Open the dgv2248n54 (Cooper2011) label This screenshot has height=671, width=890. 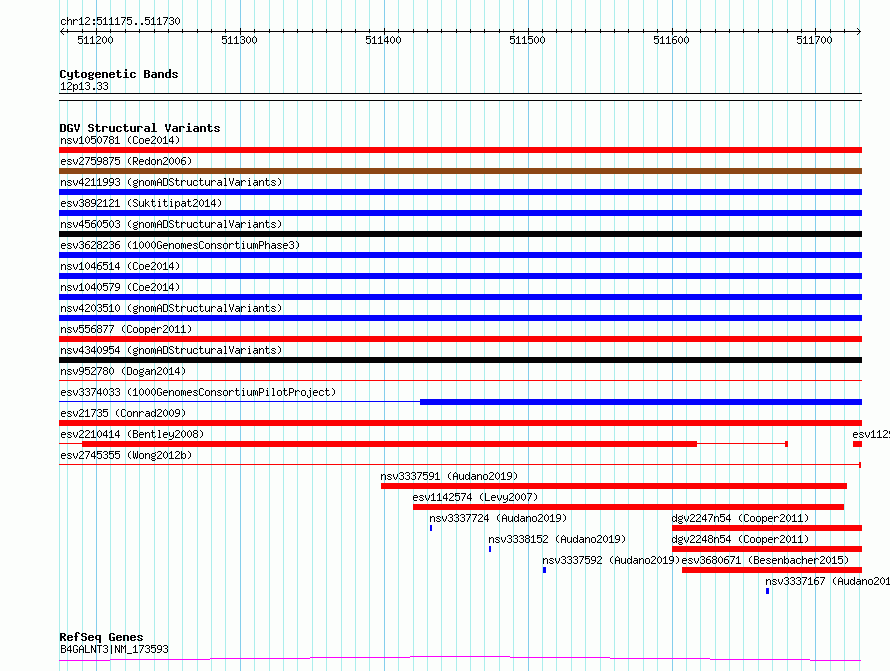[x=740, y=539]
